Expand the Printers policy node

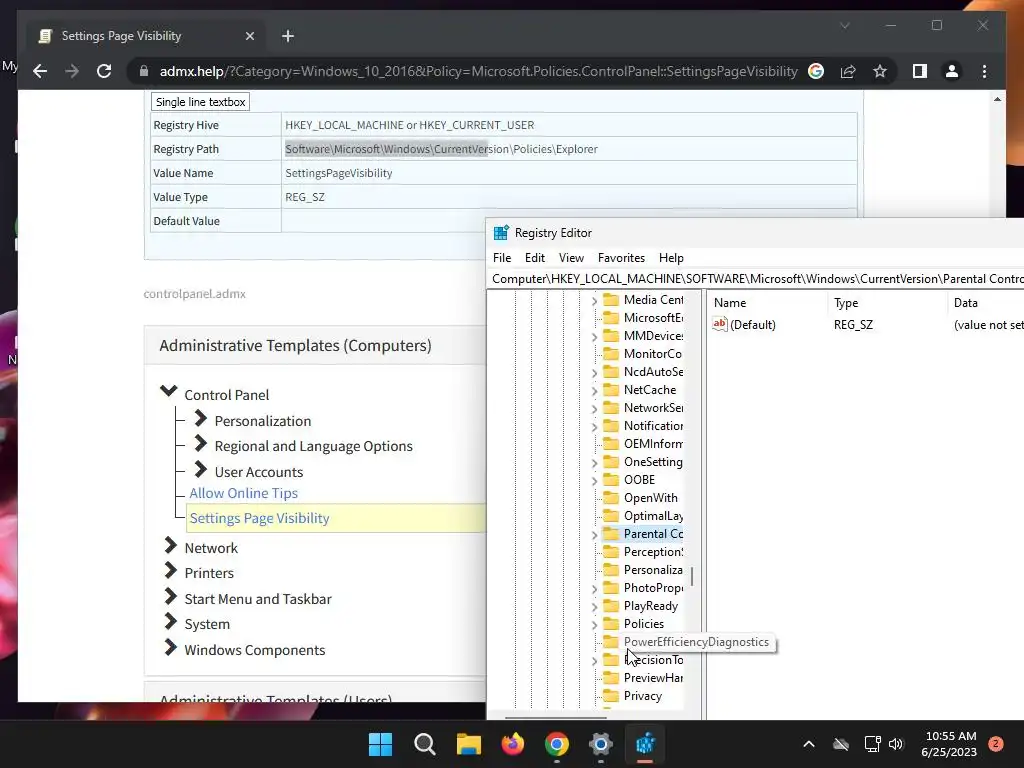click(x=170, y=571)
